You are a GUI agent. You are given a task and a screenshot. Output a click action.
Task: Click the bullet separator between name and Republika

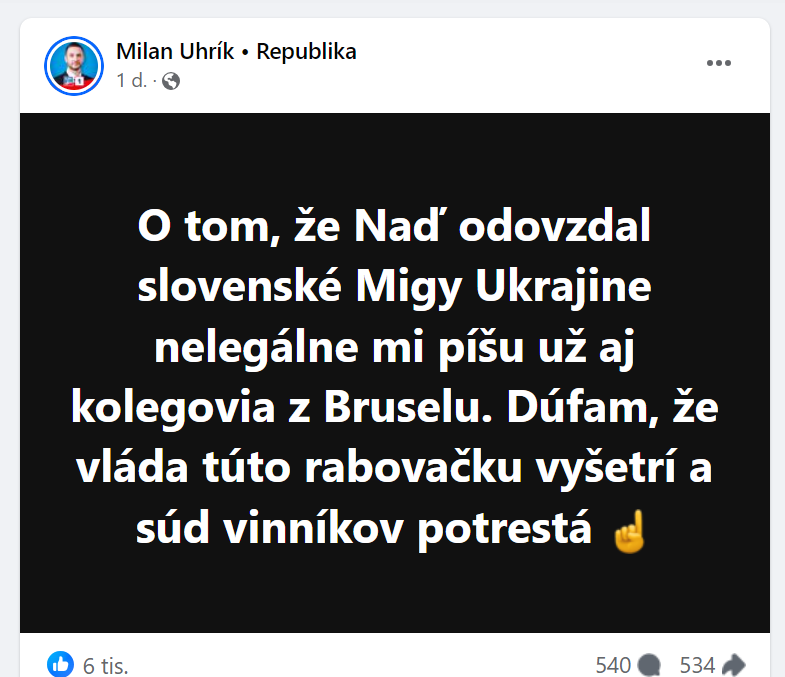[245, 53]
